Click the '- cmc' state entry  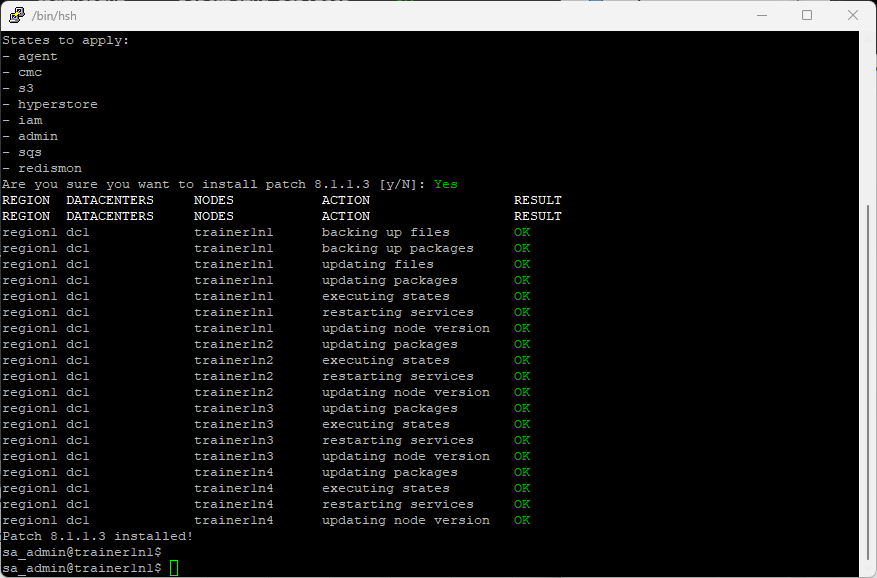[22, 72]
